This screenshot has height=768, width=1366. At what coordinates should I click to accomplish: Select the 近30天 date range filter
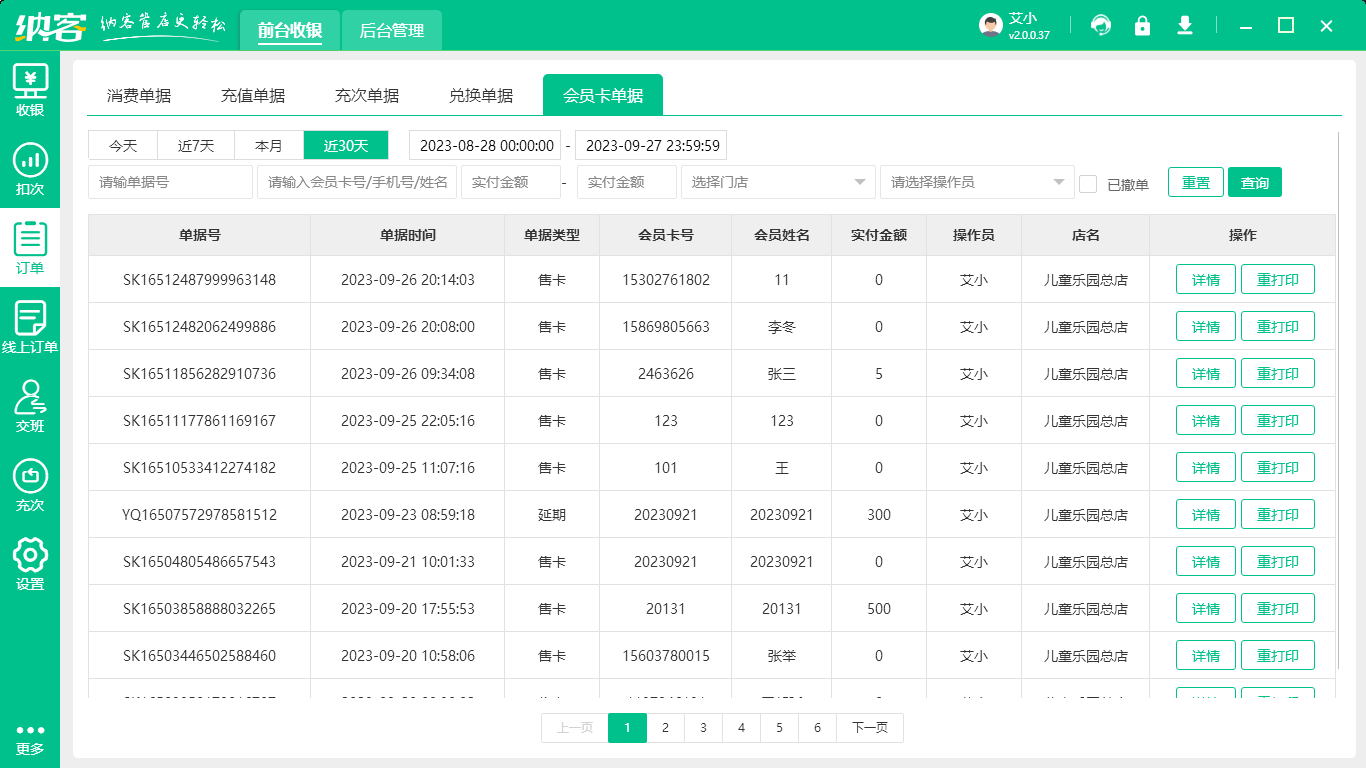point(345,145)
